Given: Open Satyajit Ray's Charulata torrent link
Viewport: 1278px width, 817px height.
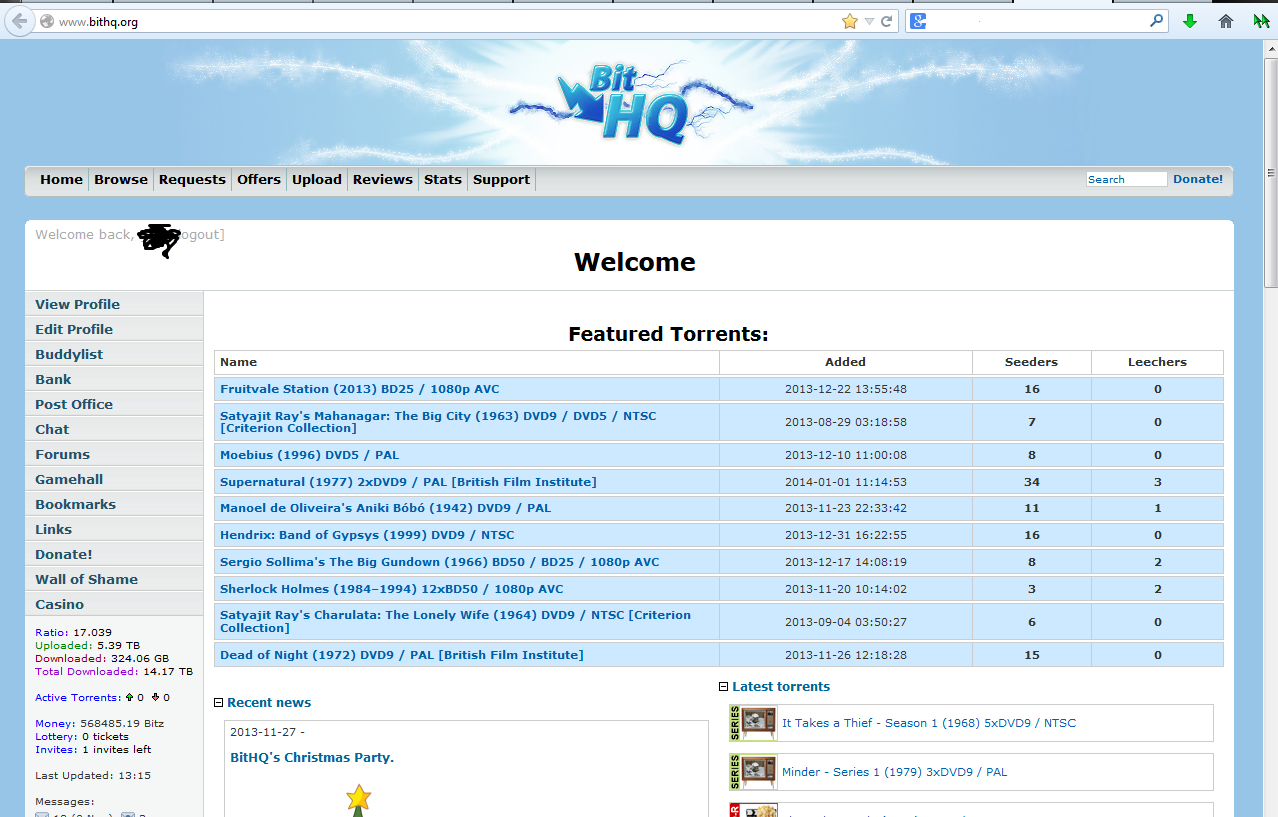Looking at the screenshot, I should pyautogui.click(x=455, y=622).
